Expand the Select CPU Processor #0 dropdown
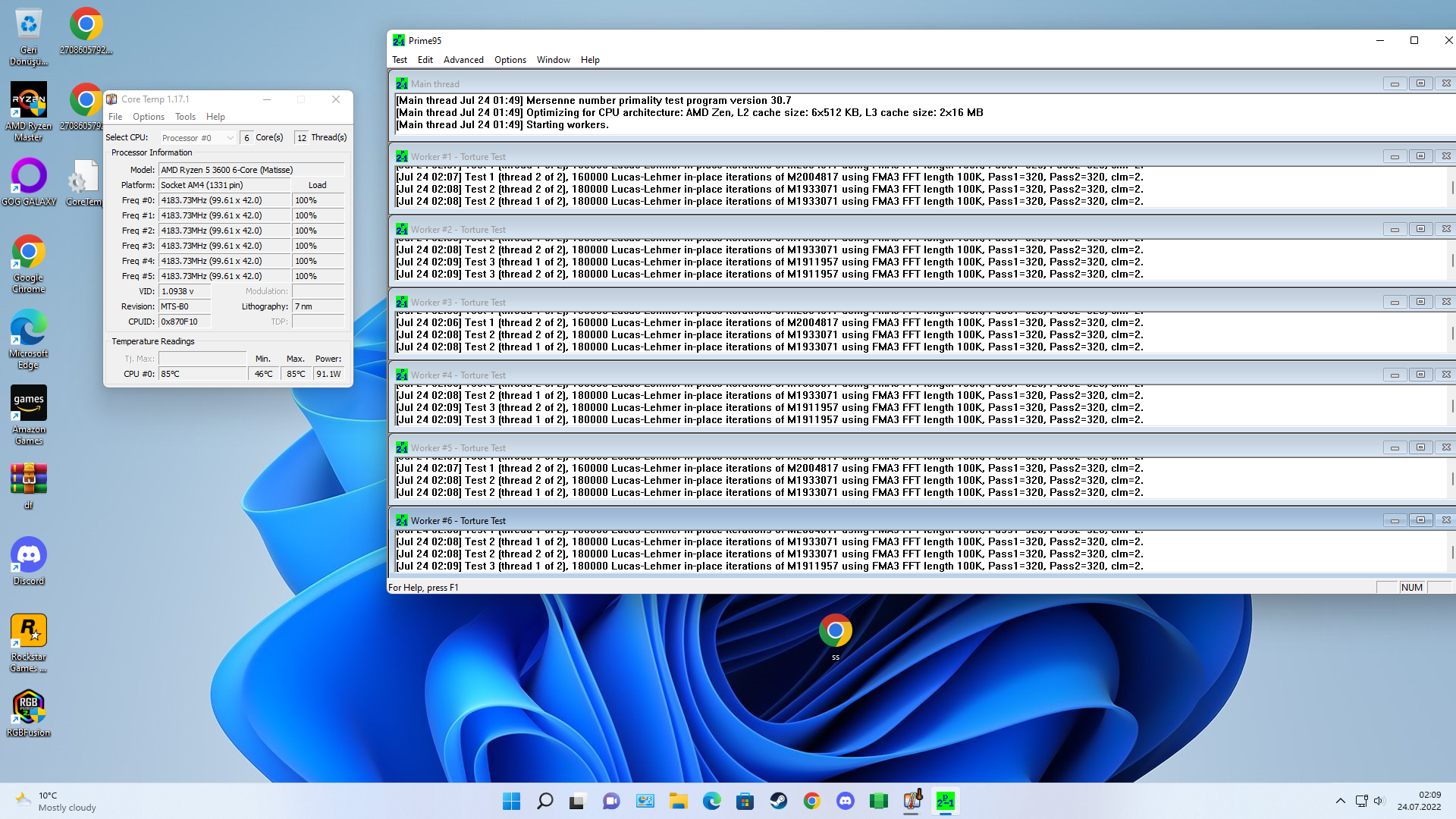The height and width of the screenshot is (819, 1456). pyautogui.click(x=198, y=138)
